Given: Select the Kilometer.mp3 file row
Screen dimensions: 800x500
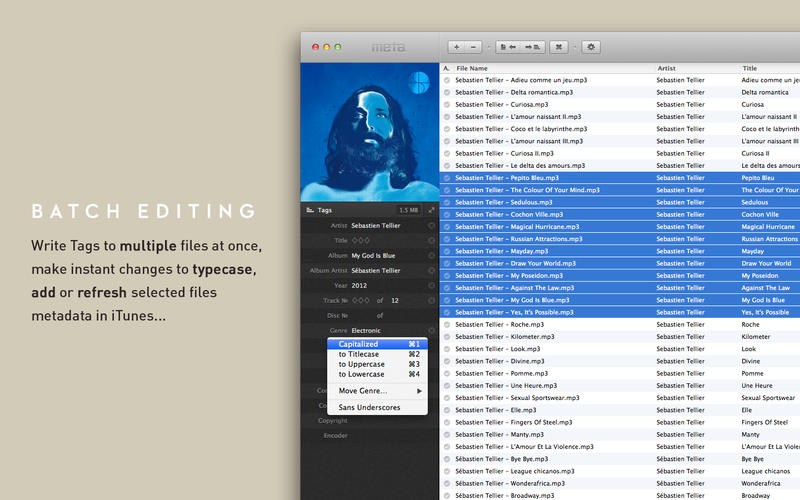Looking at the screenshot, I should 540,337.
